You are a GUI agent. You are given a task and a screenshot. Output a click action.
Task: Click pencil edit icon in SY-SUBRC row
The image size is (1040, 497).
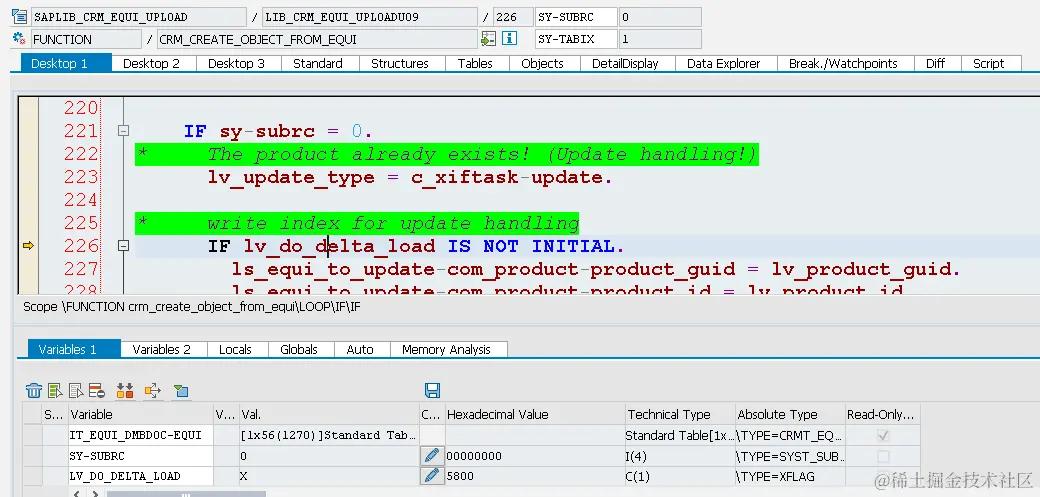tap(432, 456)
